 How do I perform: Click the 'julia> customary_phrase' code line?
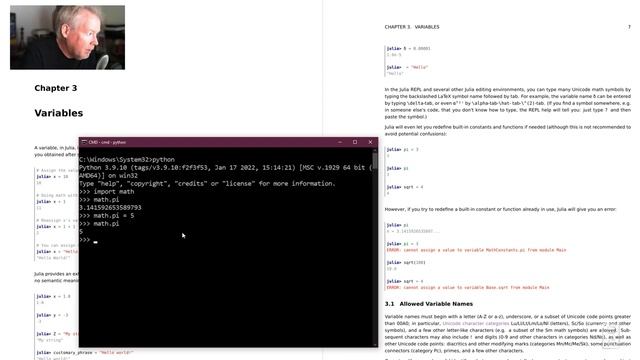(85, 352)
